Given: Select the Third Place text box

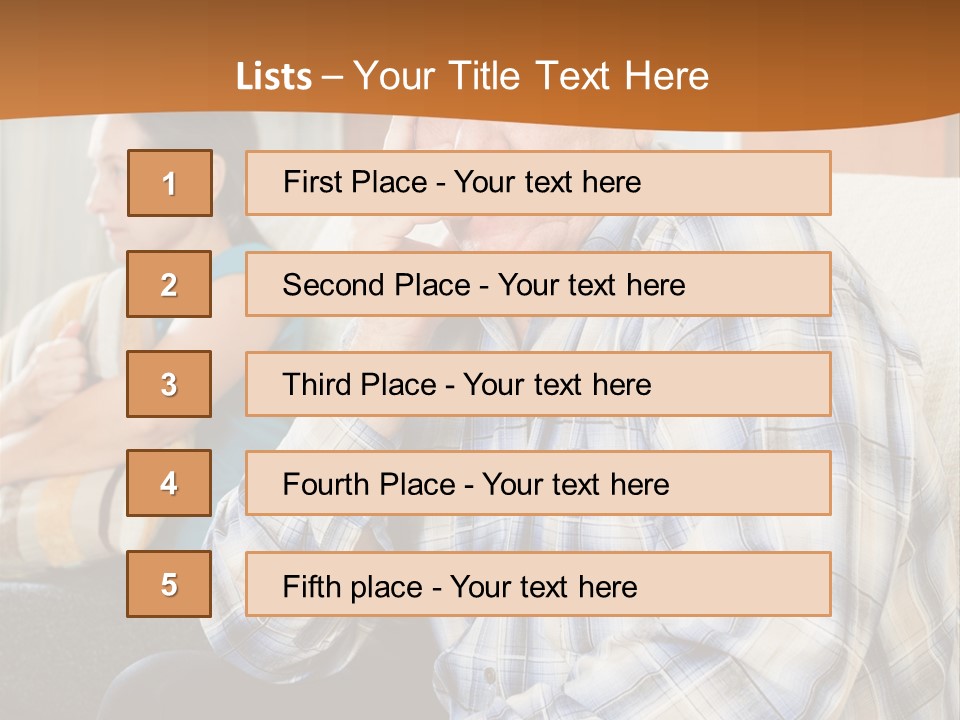Looking at the screenshot, I should pyautogui.click(x=538, y=384).
